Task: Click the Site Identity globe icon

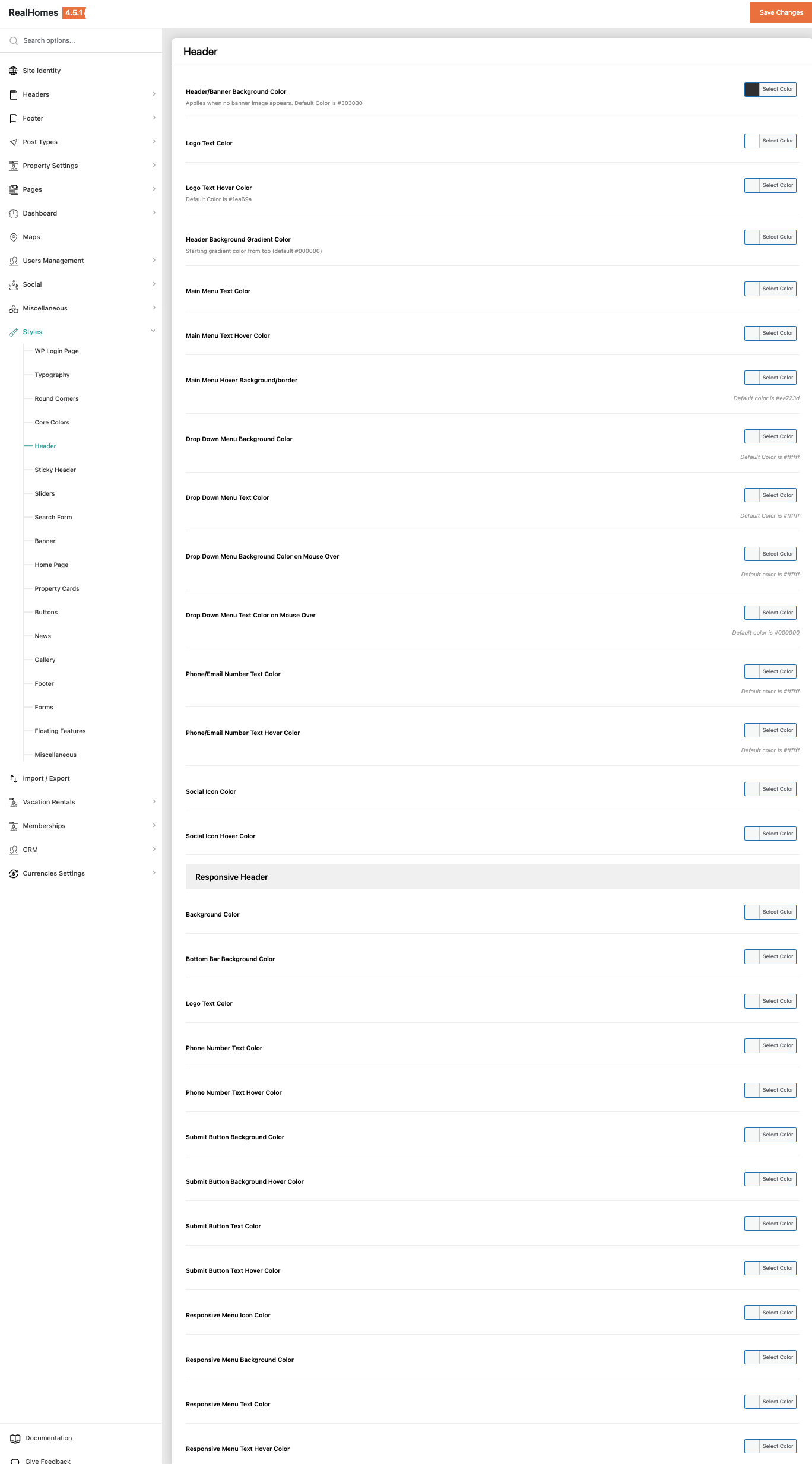Action: coord(13,71)
